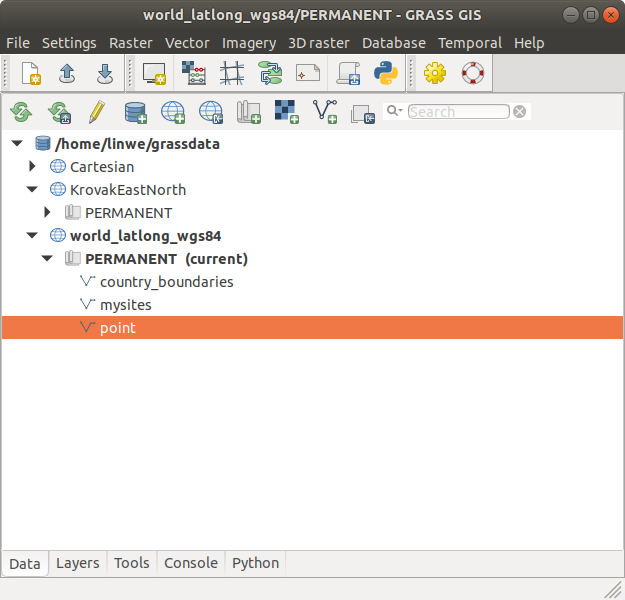The image size is (625, 600).
Task: Clear the search box
Action: (520, 112)
